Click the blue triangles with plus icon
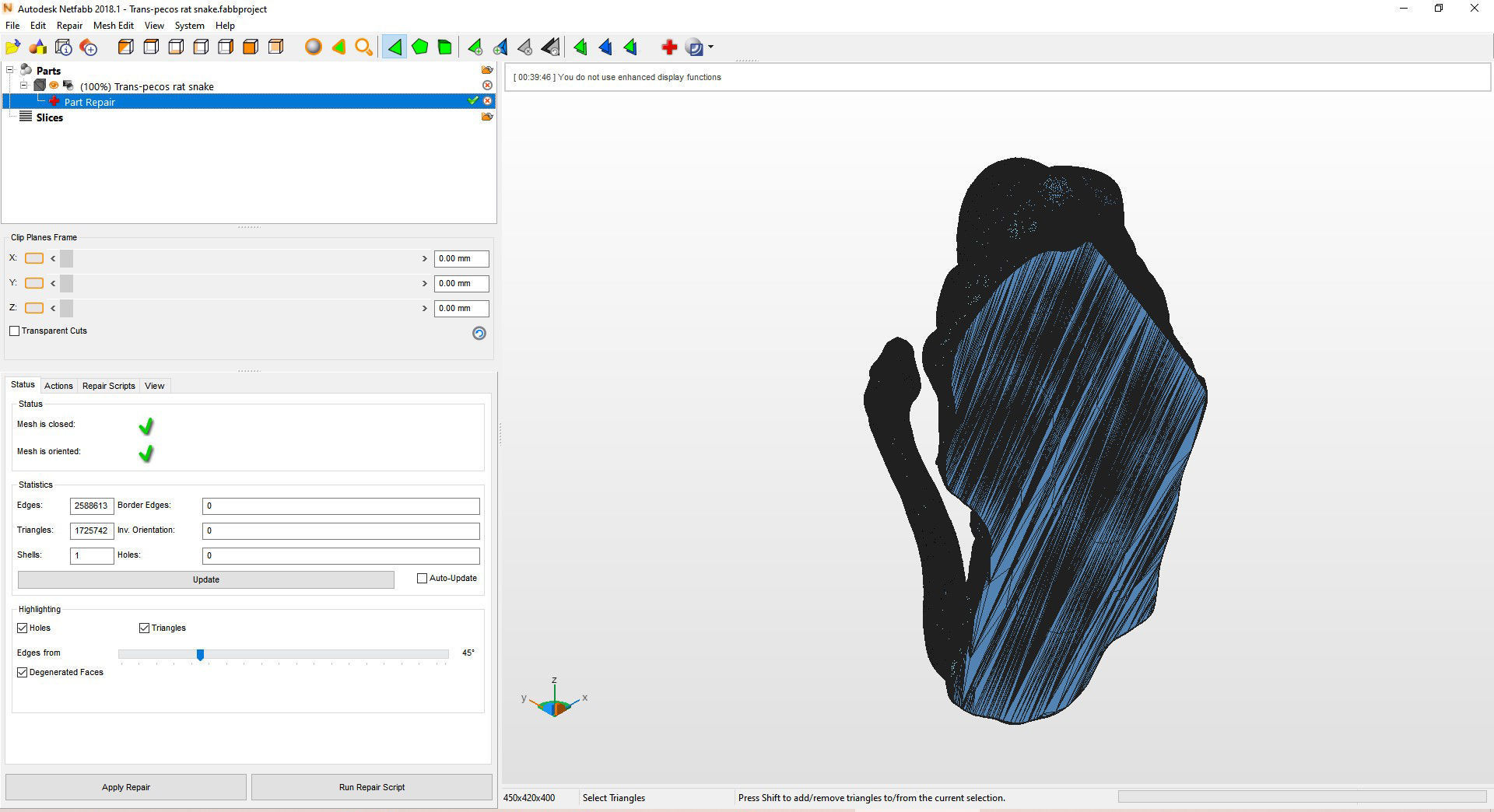This screenshot has height=812, width=1494. pos(500,47)
